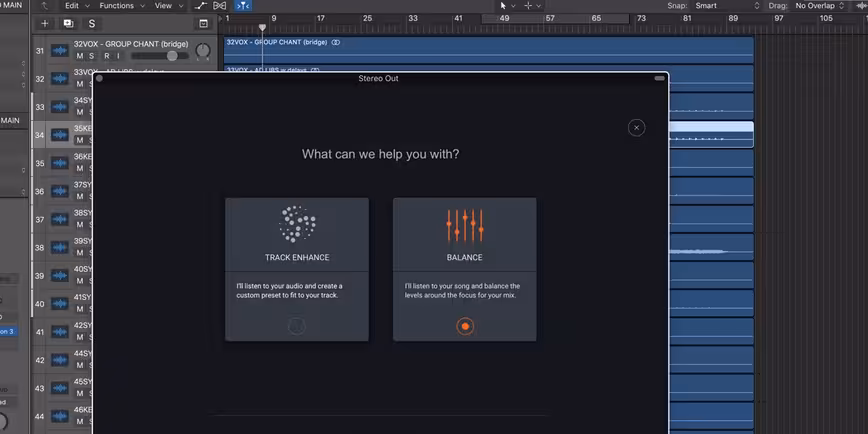Image resolution: width=868 pixels, height=434 pixels.
Task: Select the highlighted region on track 34
Action: pyautogui.click(x=711, y=135)
